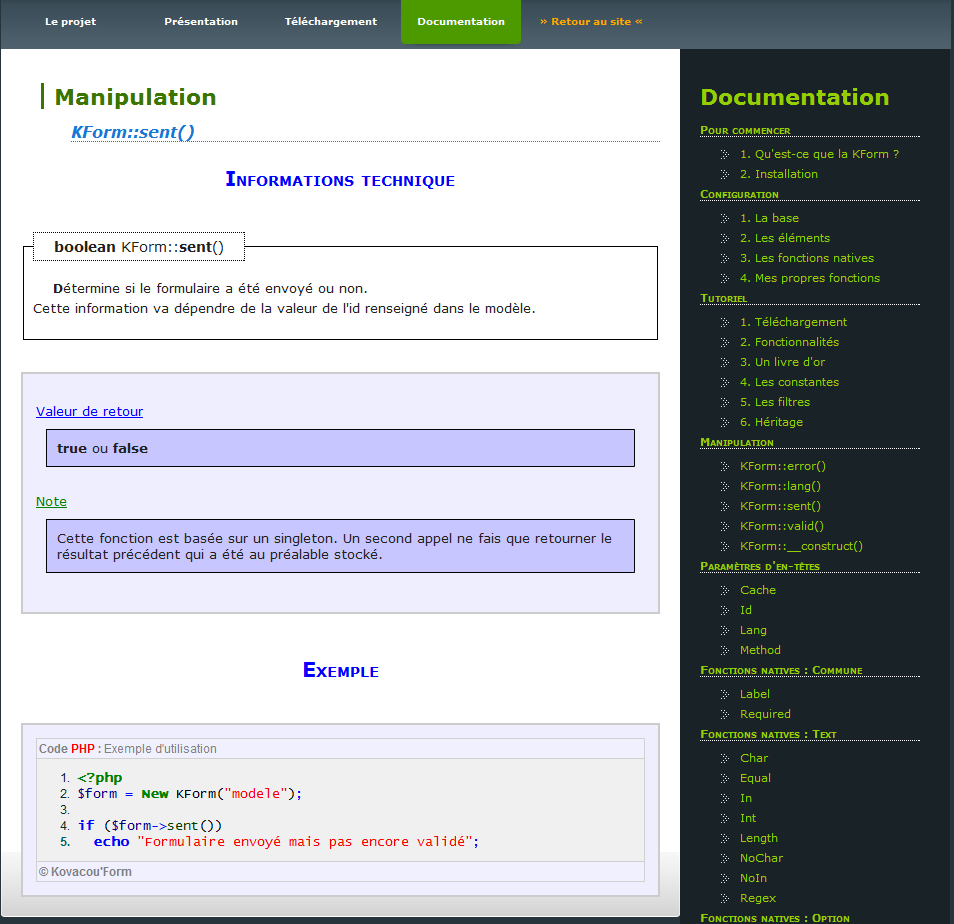Open the Héritage tutorial
954x924 pixels.
click(771, 423)
